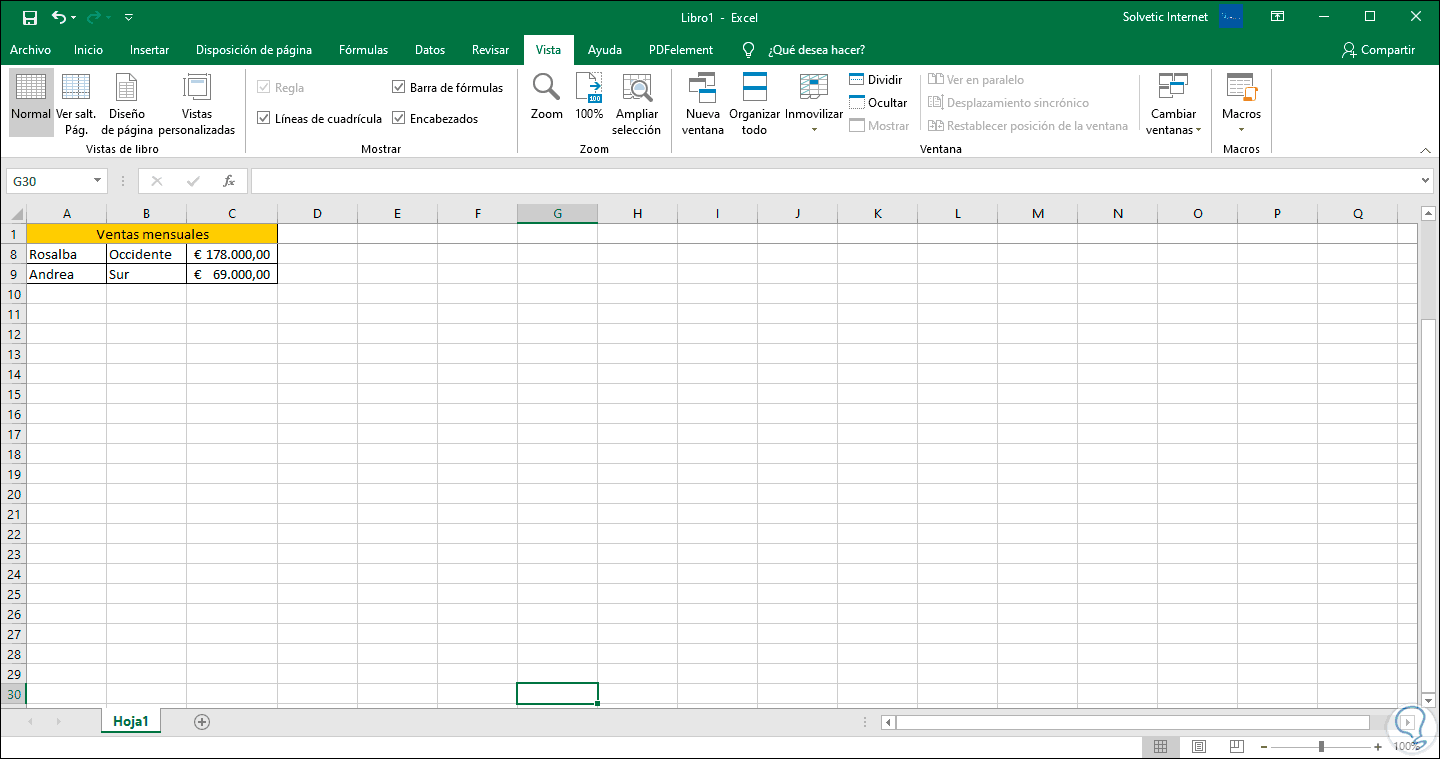The width and height of the screenshot is (1440, 759).
Task: Click Dividir to split the window
Action: 875,80
